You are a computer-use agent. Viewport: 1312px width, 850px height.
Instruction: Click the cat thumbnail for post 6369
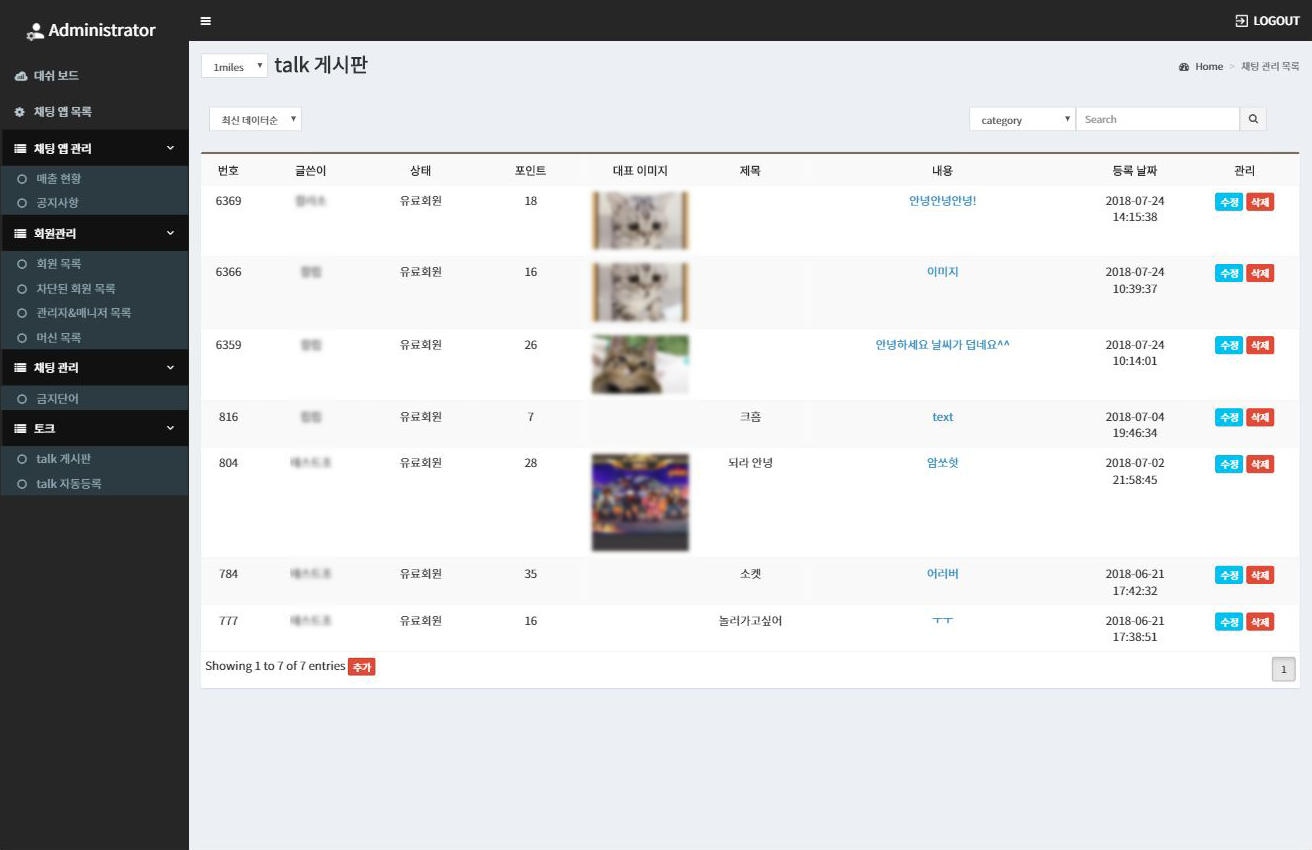tap(640, 220)
